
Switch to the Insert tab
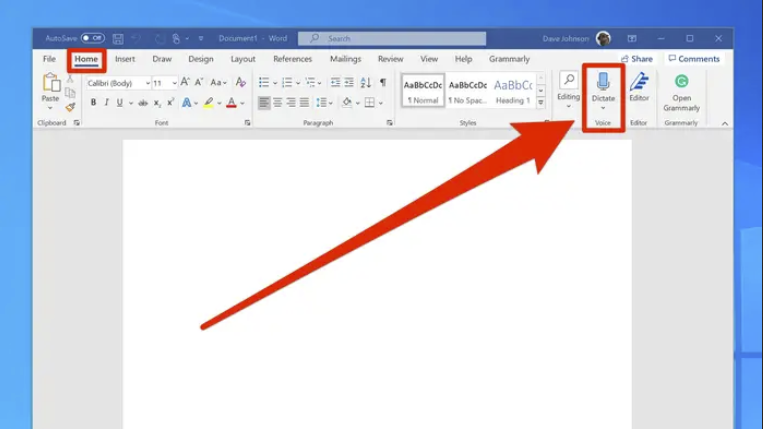[x=125, y=59]
